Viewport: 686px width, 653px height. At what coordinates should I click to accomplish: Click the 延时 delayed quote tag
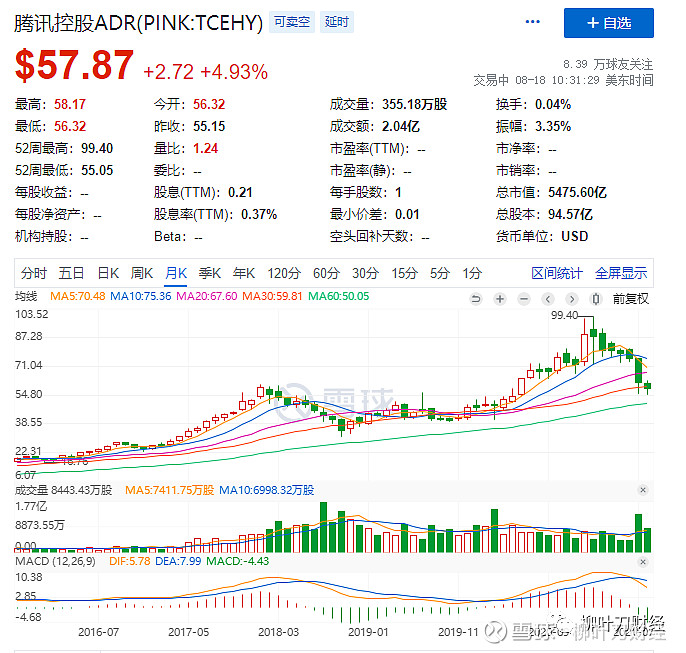pyautogui.click(x=336, y=22)
